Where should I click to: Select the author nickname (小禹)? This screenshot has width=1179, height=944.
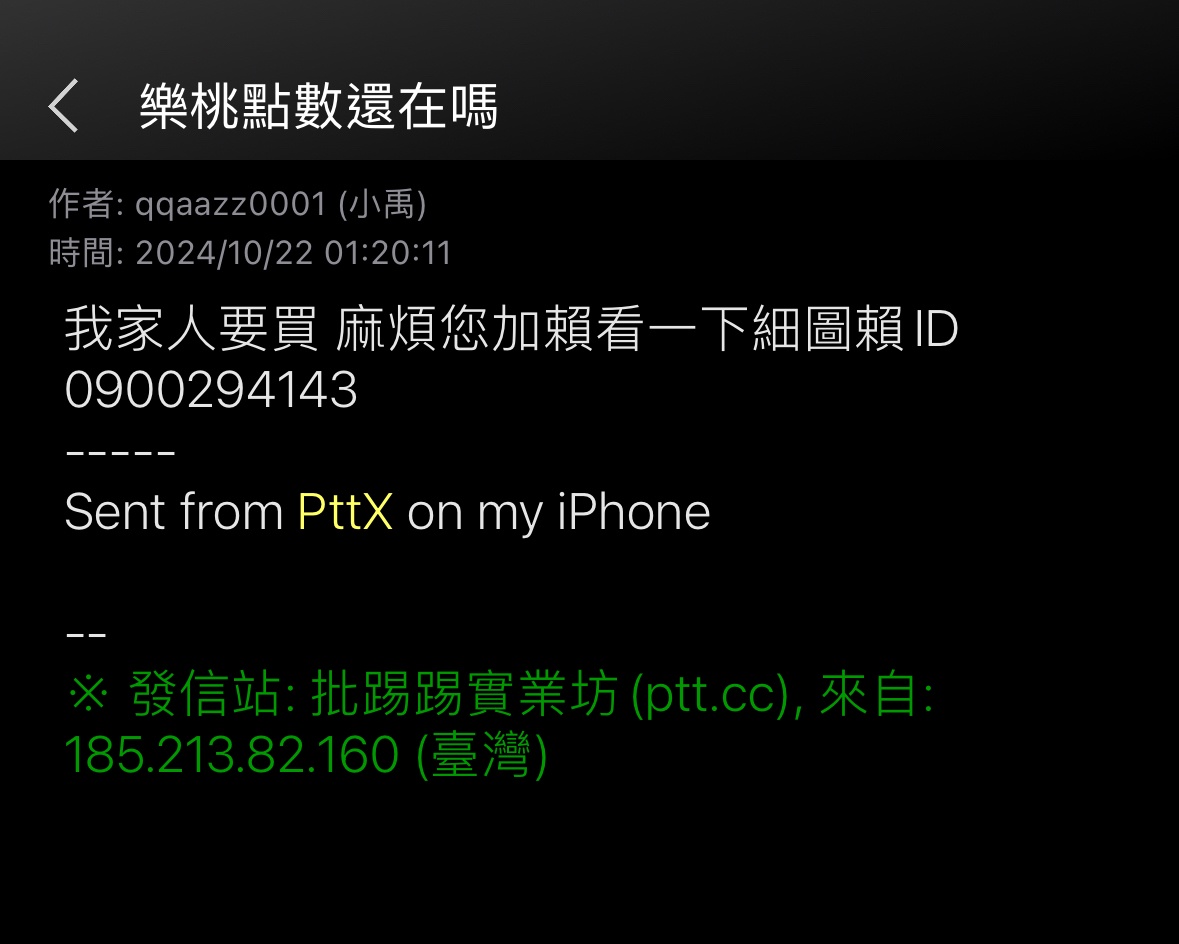(382, 205)
